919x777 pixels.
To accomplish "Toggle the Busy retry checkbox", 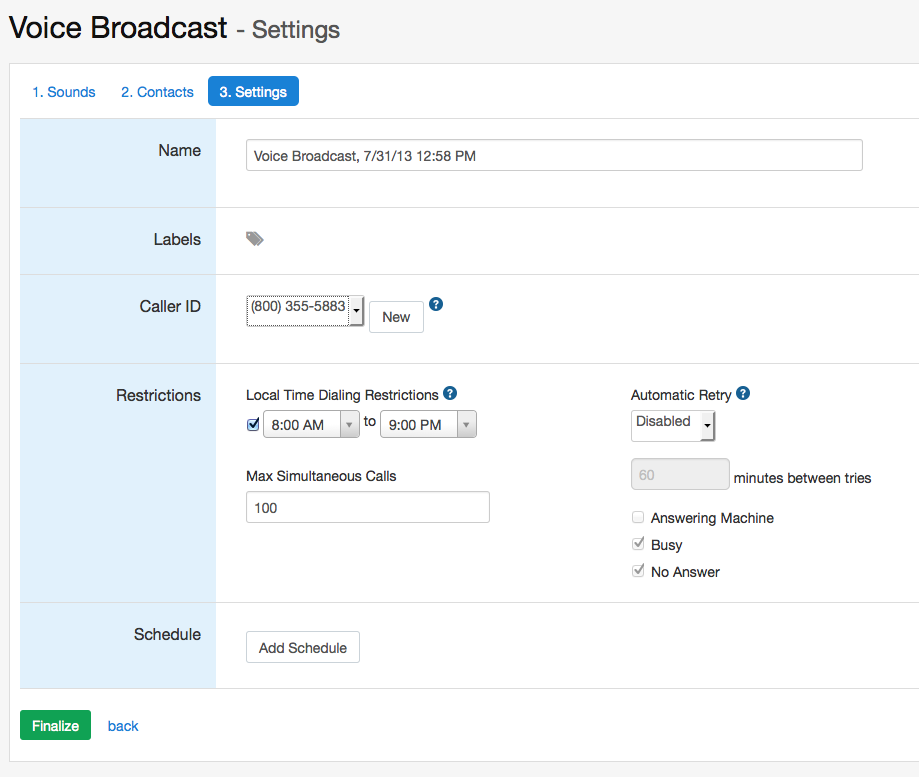I will pyautogui.click(x=638, y=544).
